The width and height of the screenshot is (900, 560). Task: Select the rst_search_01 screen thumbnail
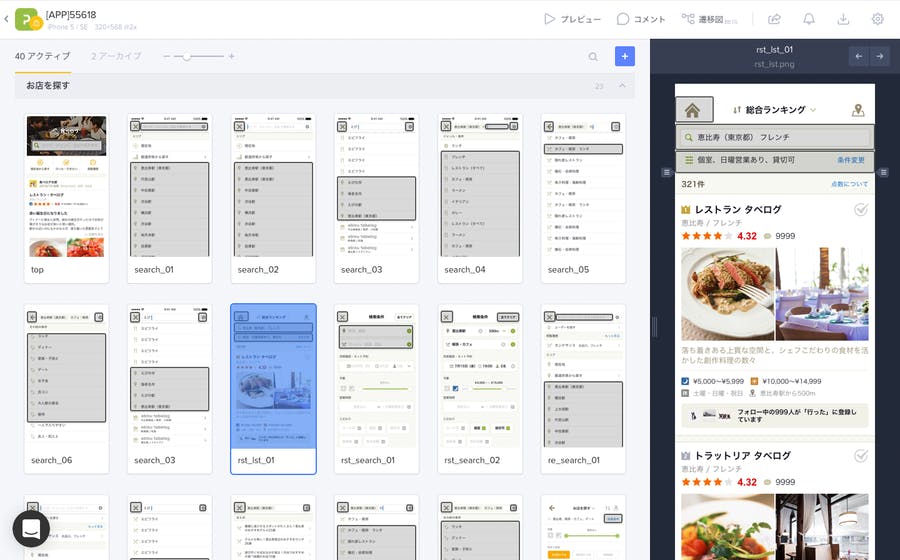[x=377, y=389]
